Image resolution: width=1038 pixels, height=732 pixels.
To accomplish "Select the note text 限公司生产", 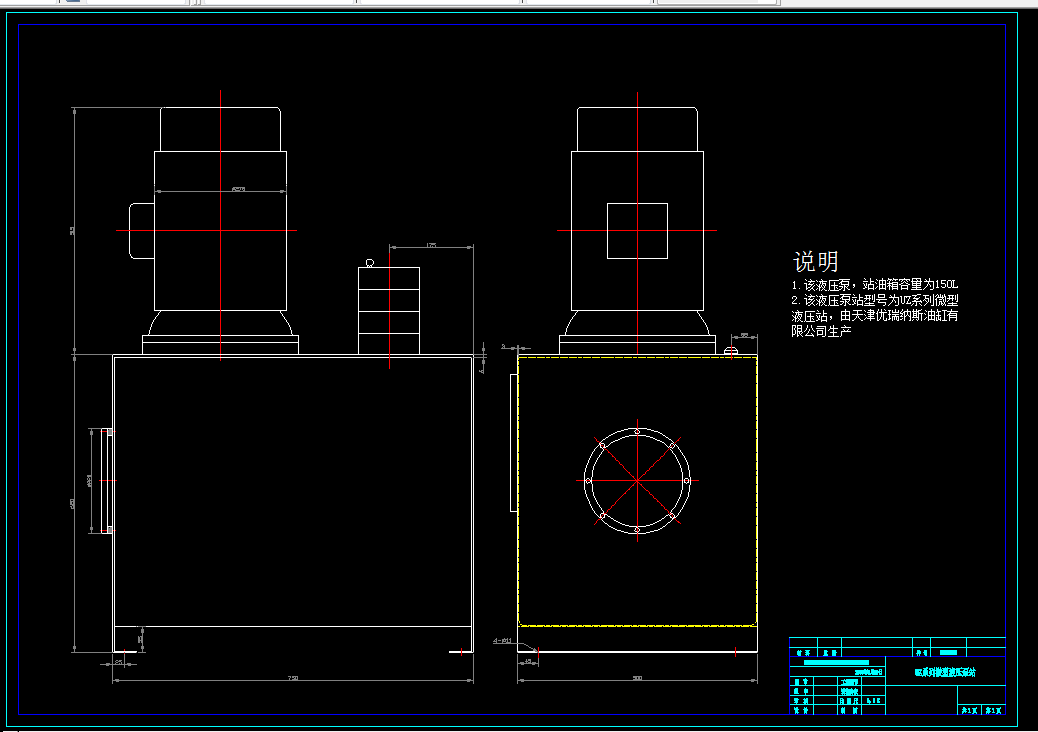I will click(x=821, y=331).
